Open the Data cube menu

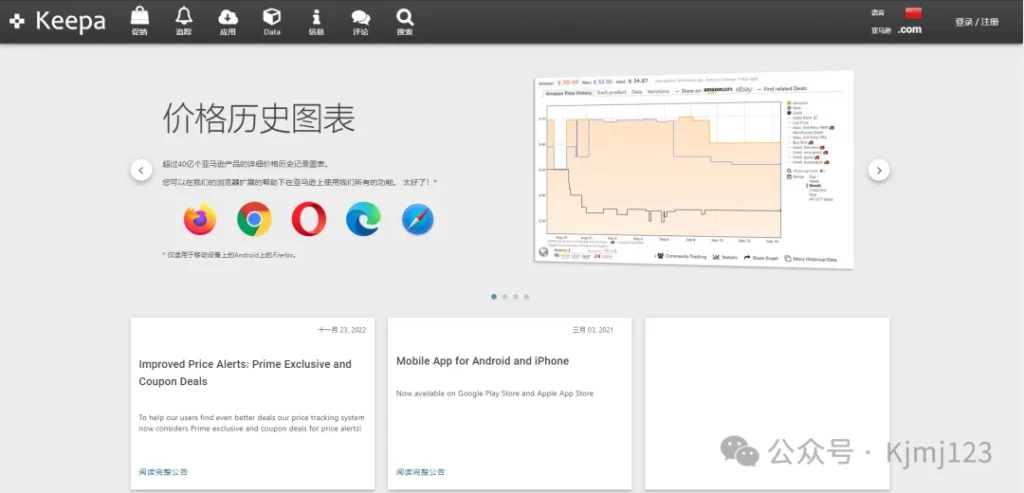click(x=272, y=21)
